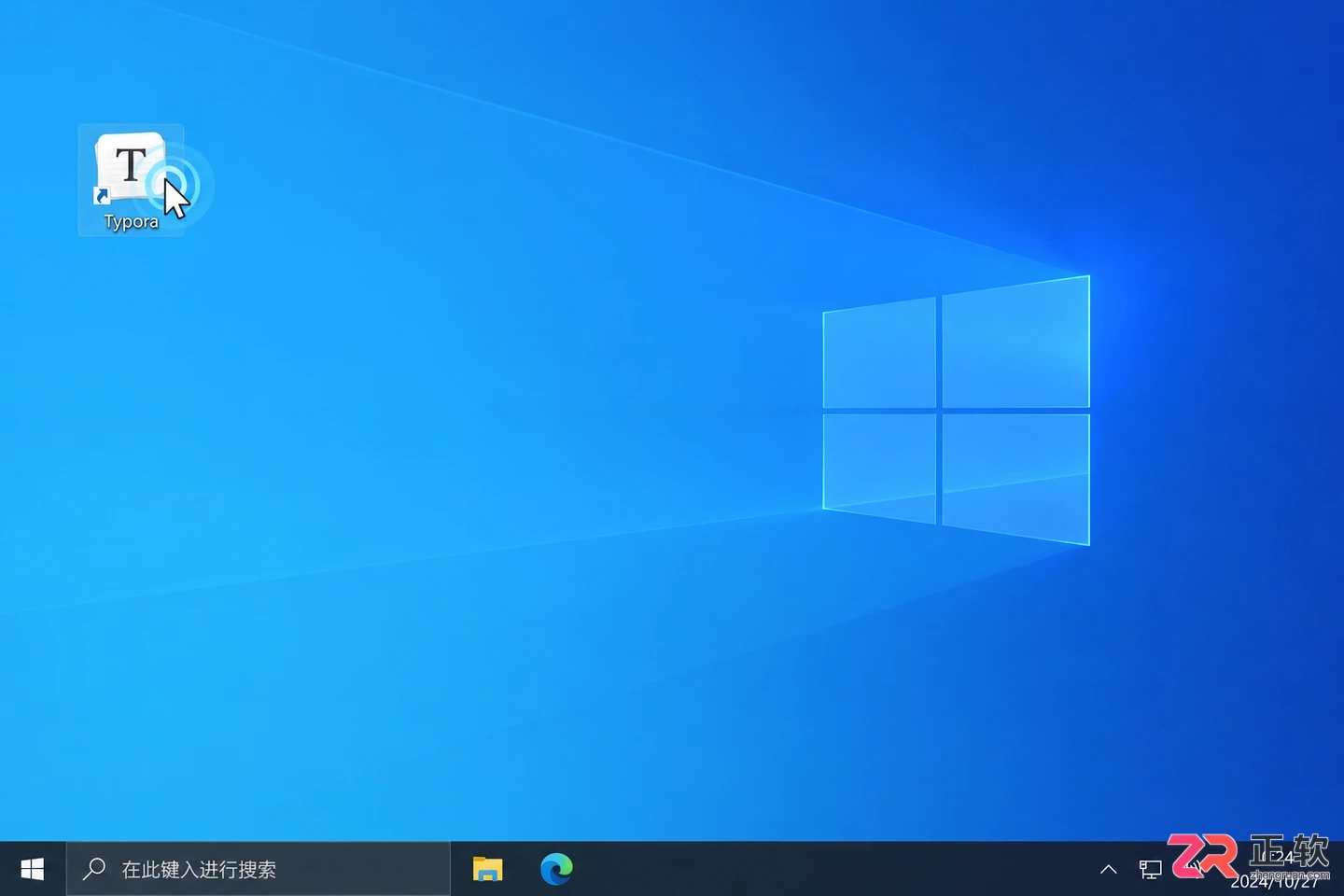Focus the 在此键入进行搜索 search box
This screenshot has width=1344, height=896.
pos(259,869)
